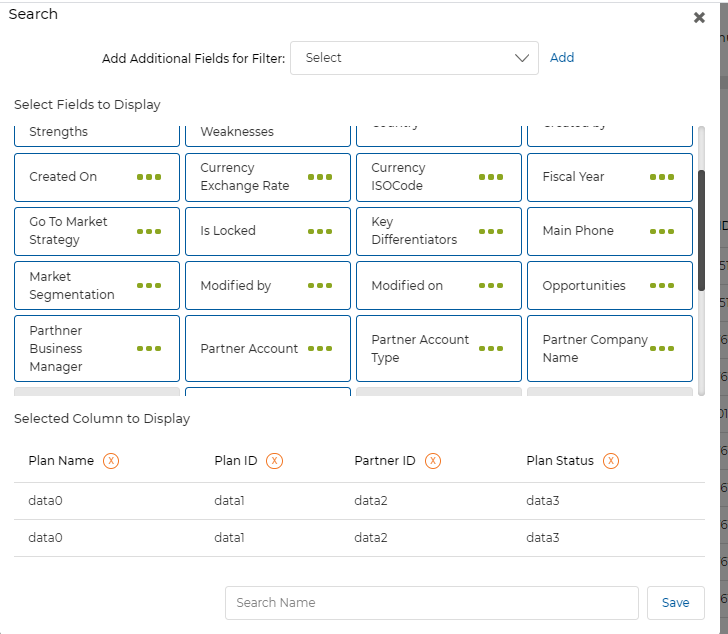Click the Partner ID column header
The width and height of the screenshot is (728, 634).
pyautogui.click(x=385, y=461)
